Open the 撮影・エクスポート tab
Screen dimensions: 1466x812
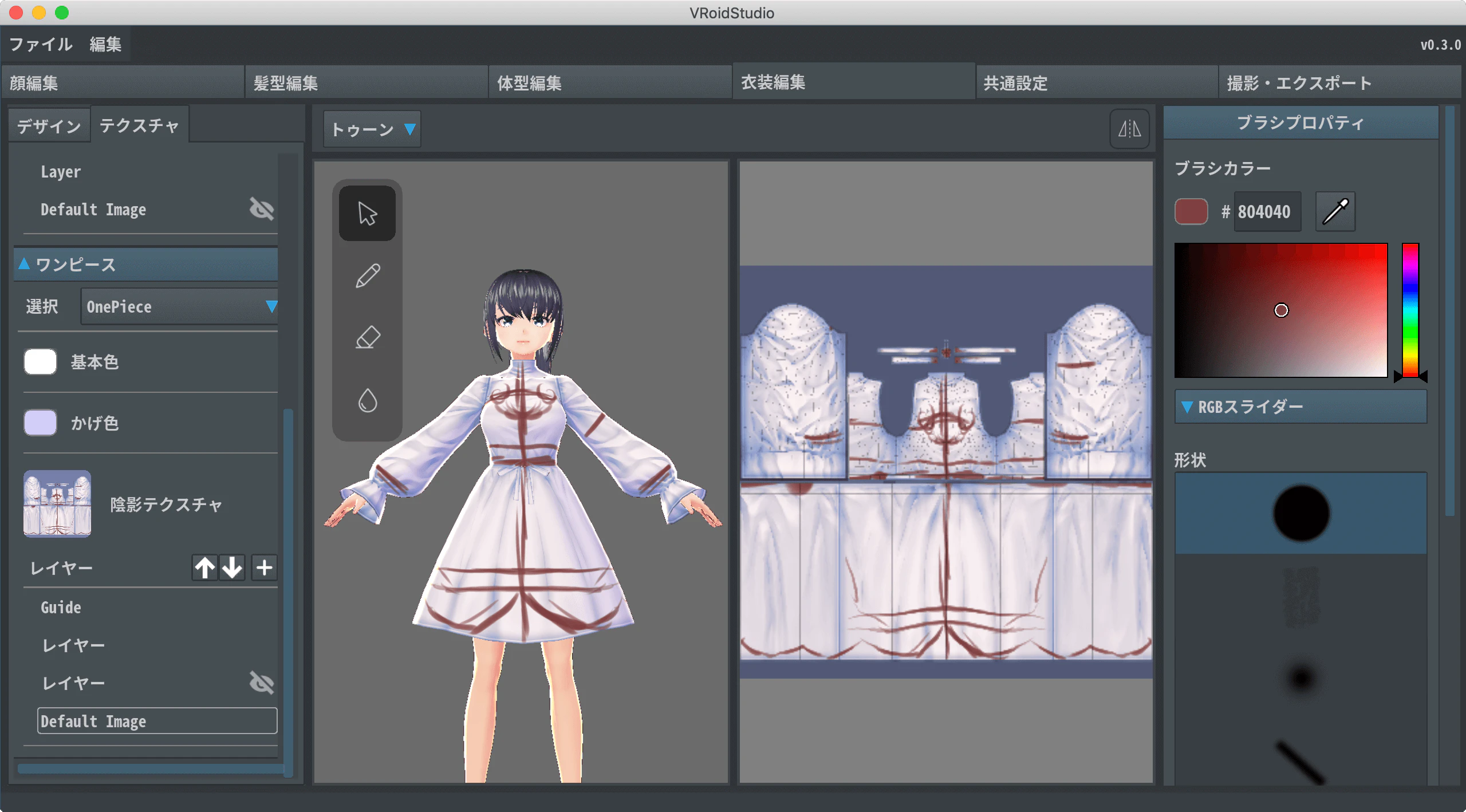(x=1340, y=83)
